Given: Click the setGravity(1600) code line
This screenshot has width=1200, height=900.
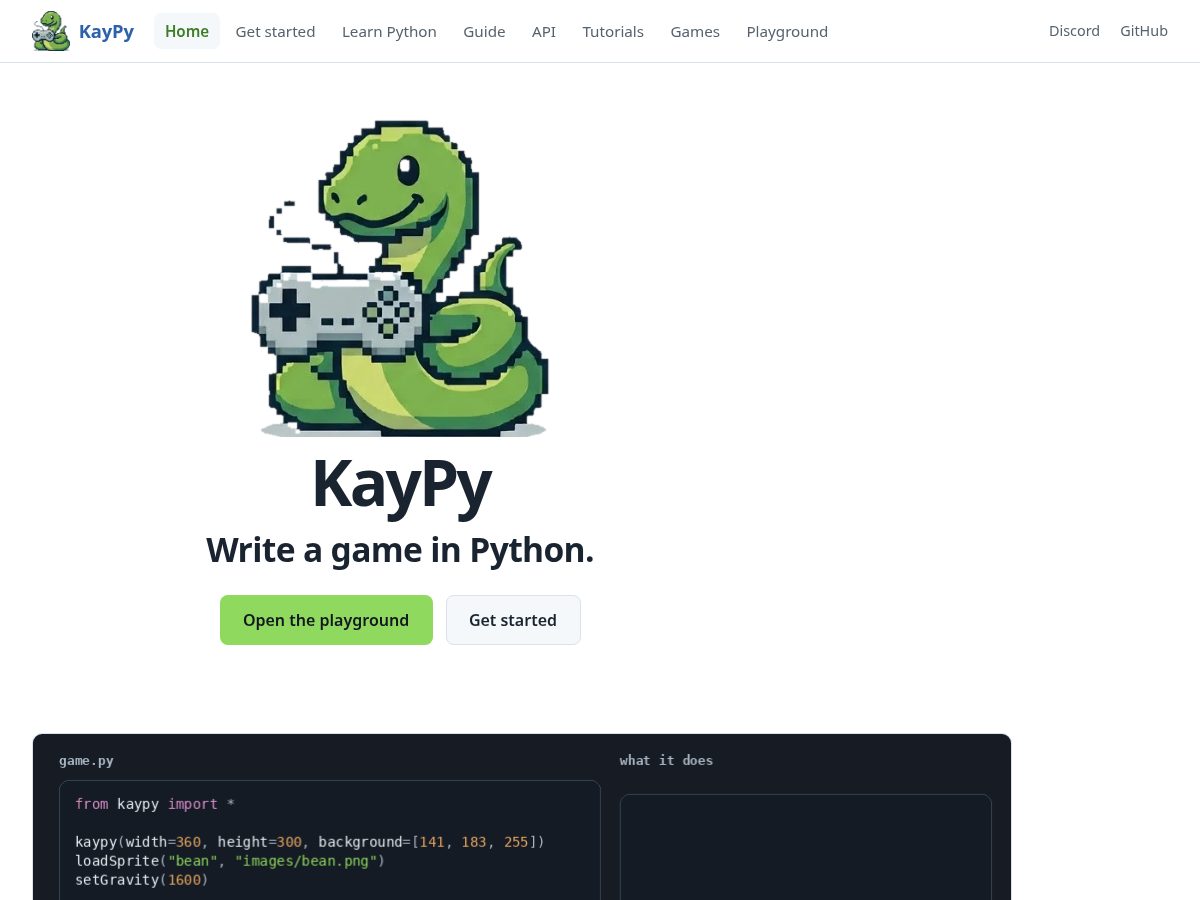Looking at the screenshot, I should coord(142,880).
